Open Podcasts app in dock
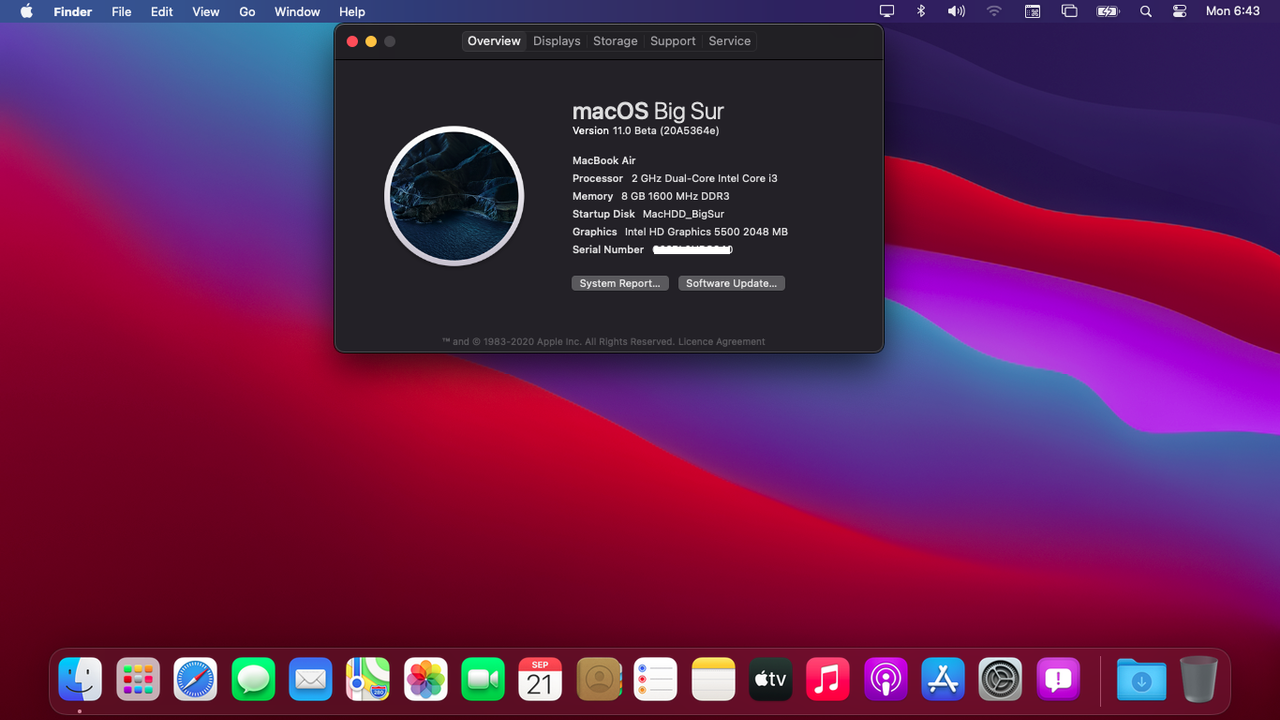This screenshot has width=1280, height=720. (x=886, y=679)
